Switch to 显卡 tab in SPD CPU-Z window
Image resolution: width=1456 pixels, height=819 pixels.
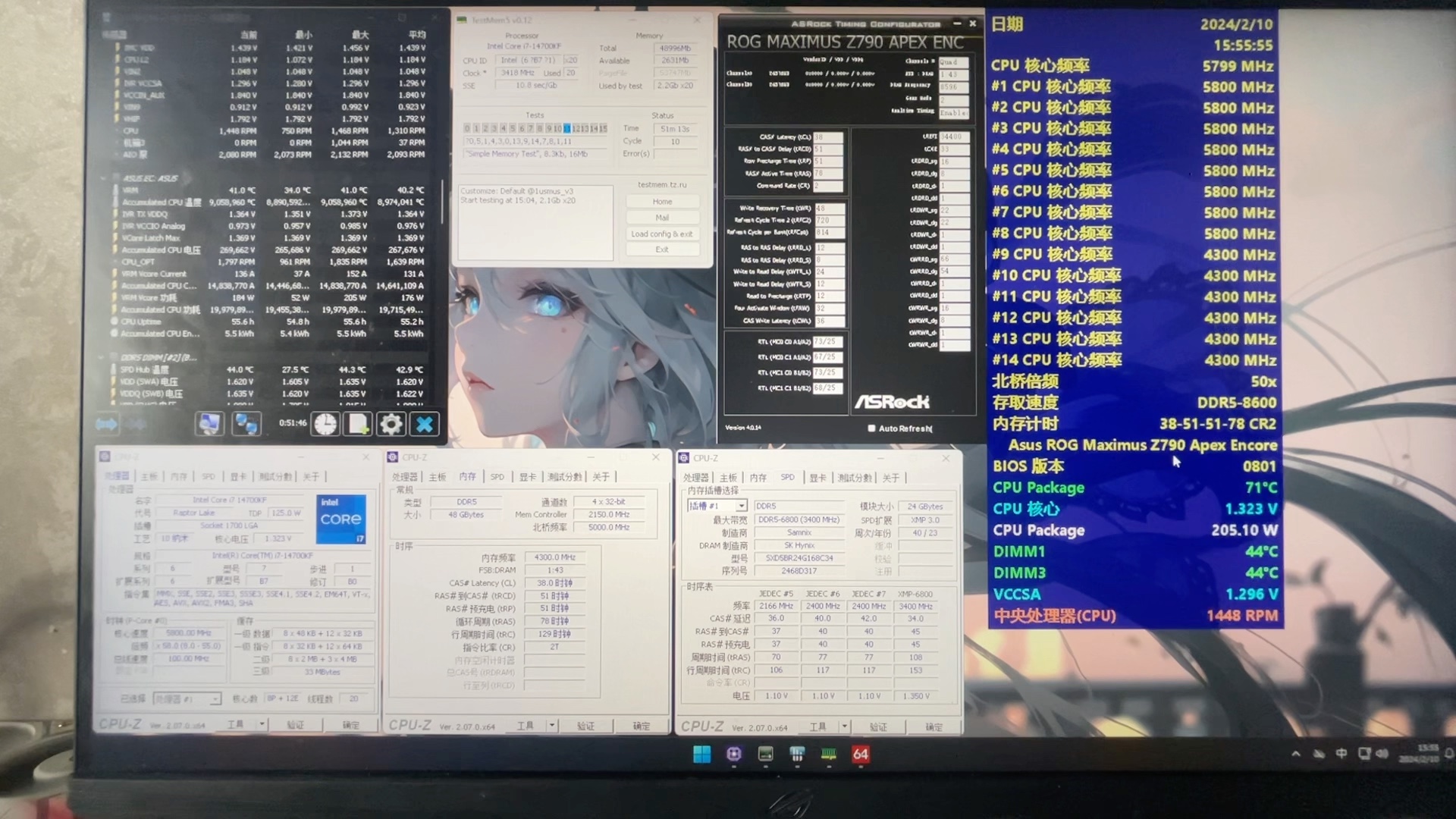point(817,478)
